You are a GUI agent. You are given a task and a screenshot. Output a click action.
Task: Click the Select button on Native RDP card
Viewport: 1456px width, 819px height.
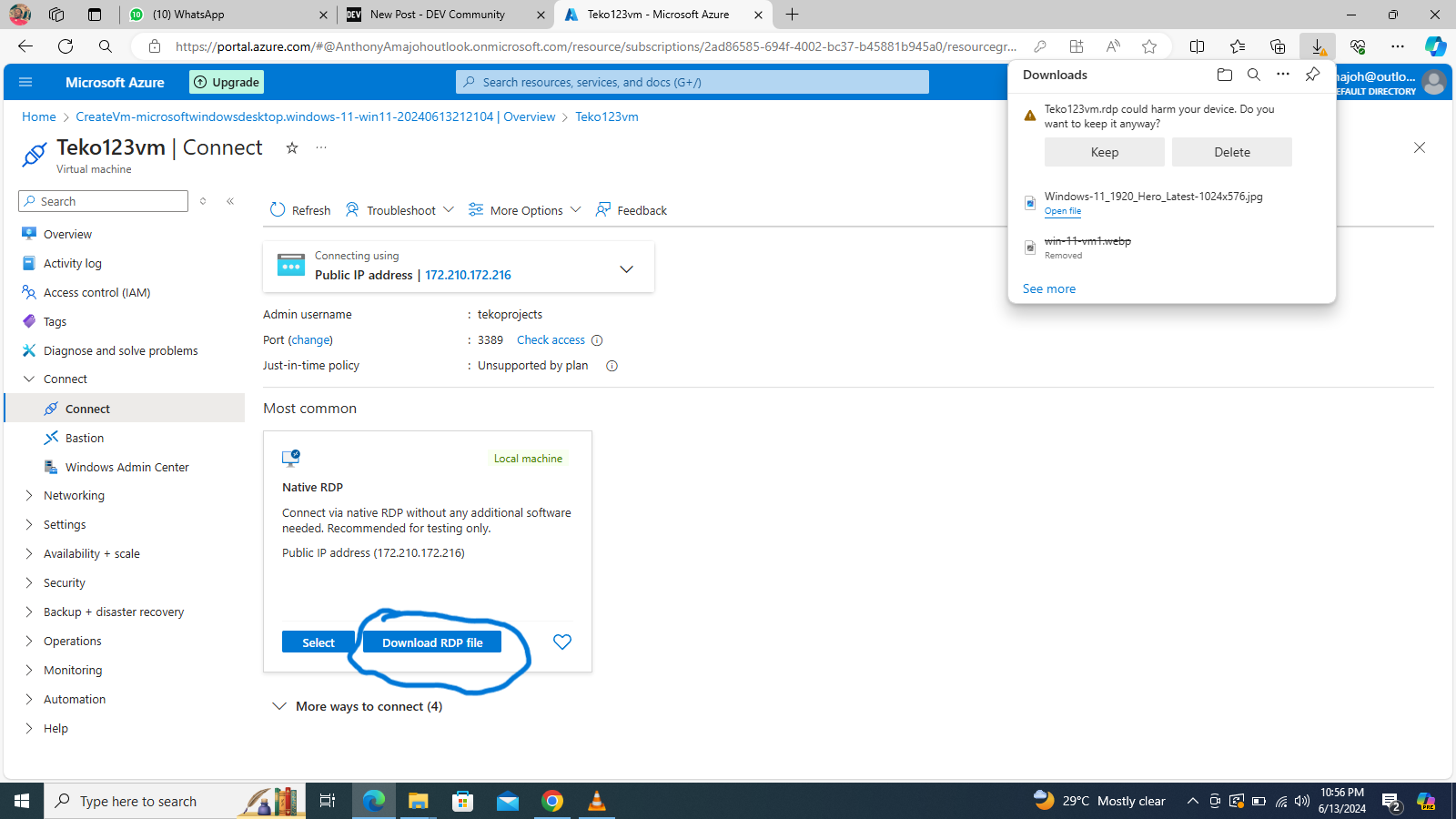point(318,642)
